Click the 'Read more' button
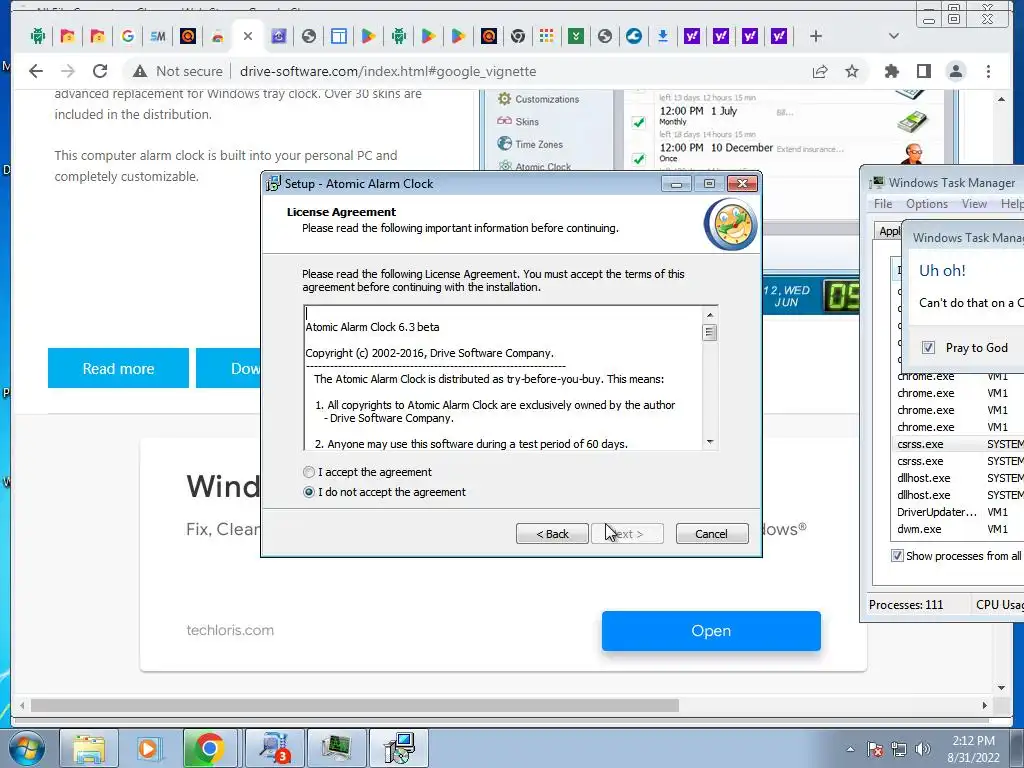Screen dimensions: 1024x768 coord(118,368)
